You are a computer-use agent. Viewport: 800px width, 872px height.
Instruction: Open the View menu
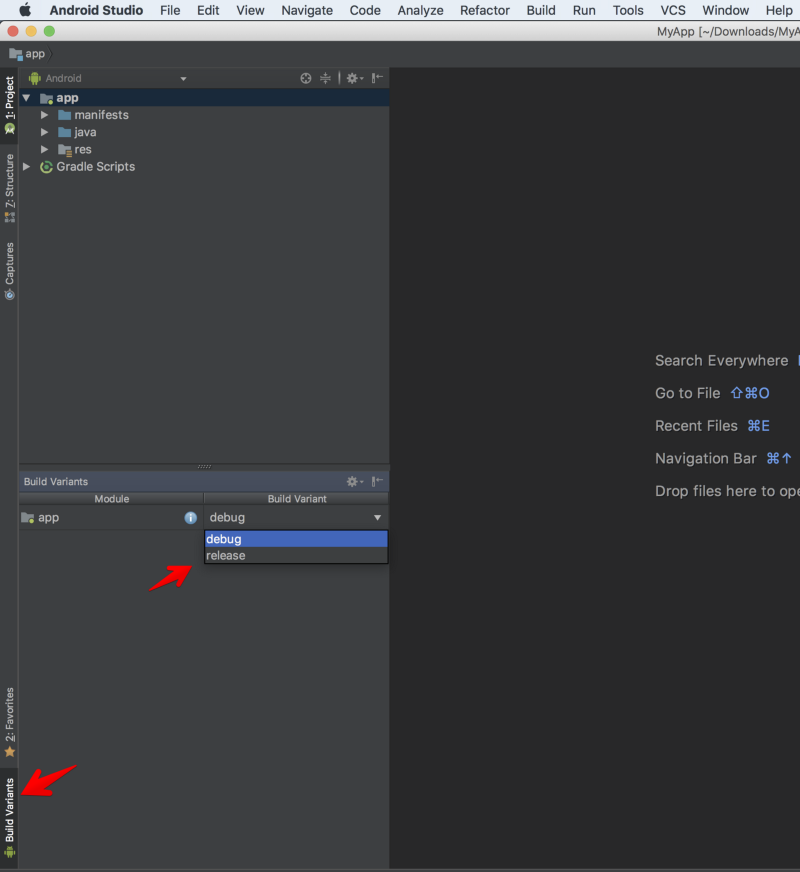(250, 10)
